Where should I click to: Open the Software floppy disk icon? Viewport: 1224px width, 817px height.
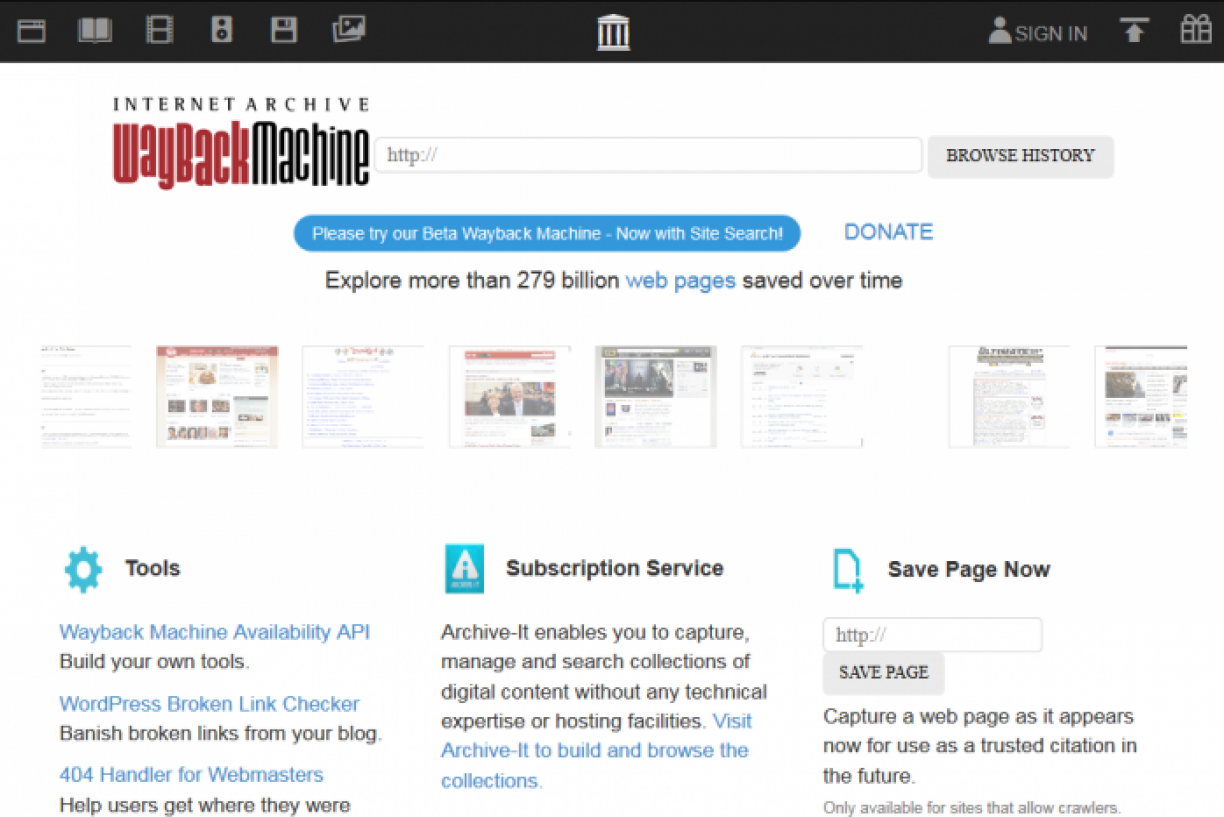[x=284, y=30]
